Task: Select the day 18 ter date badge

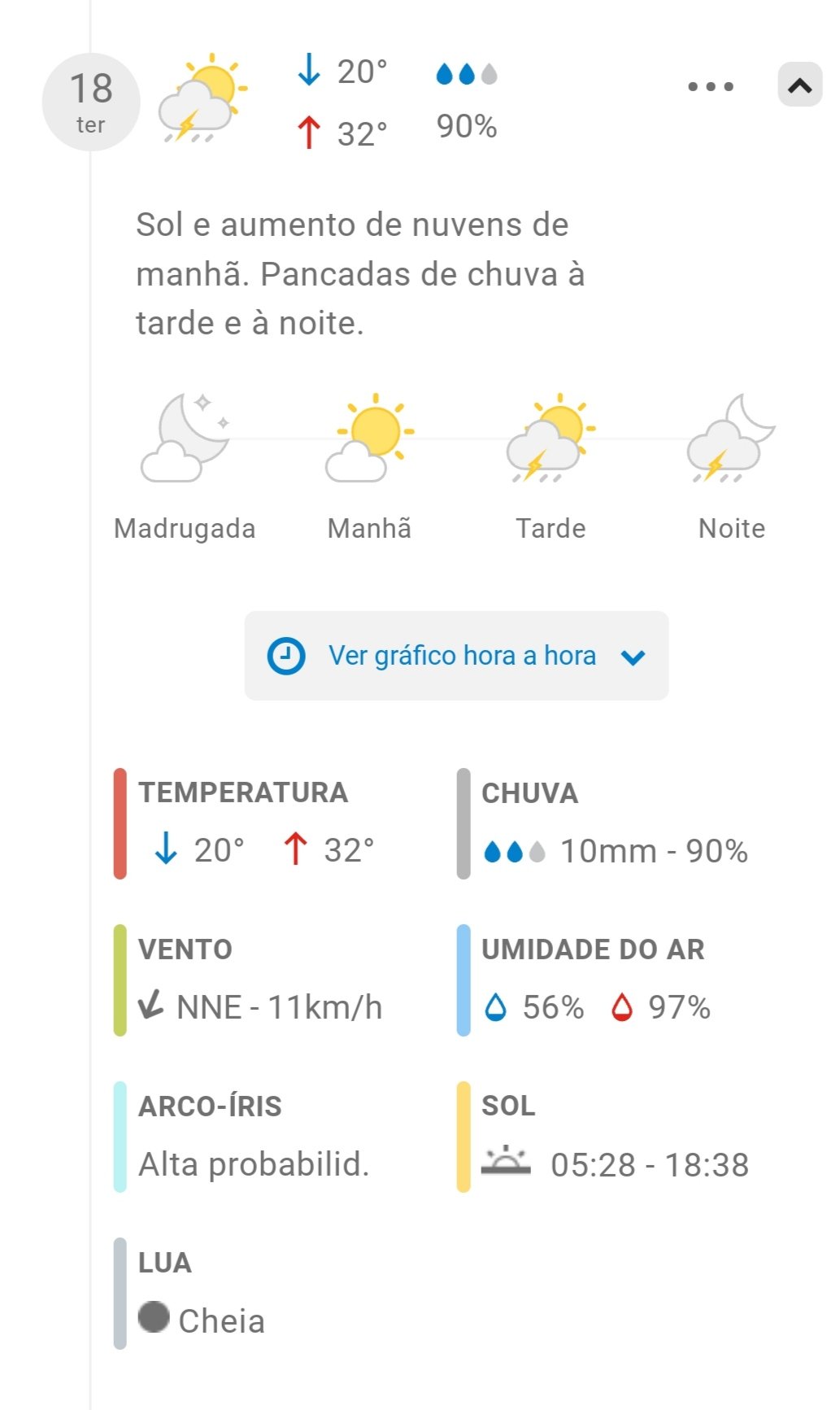Action: point(91,103)
